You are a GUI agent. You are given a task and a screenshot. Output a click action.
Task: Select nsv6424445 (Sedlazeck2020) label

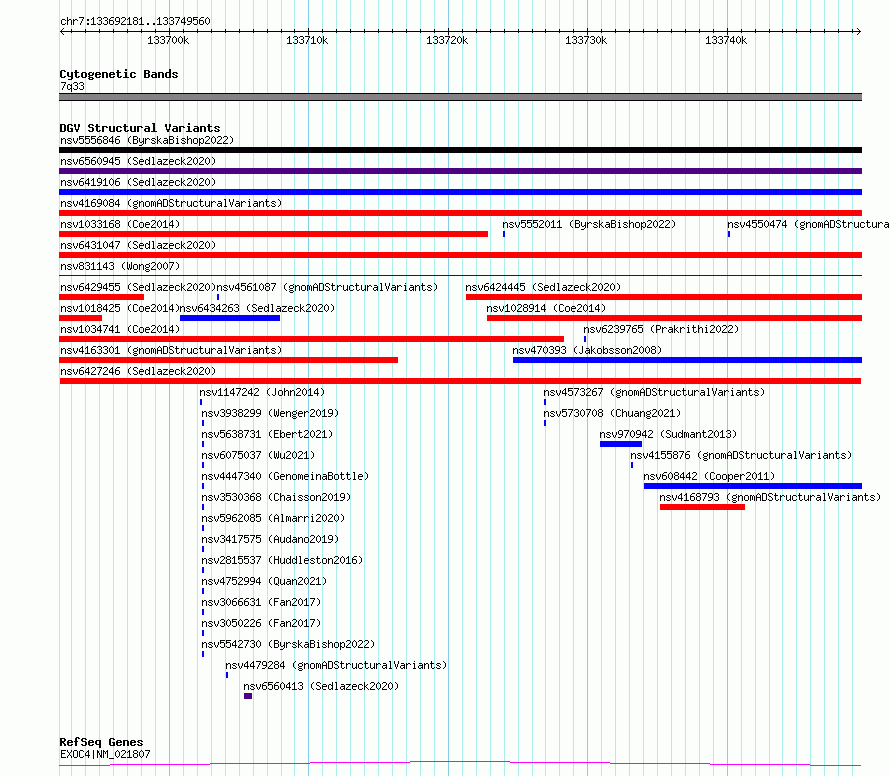click(x=543, y=287)
